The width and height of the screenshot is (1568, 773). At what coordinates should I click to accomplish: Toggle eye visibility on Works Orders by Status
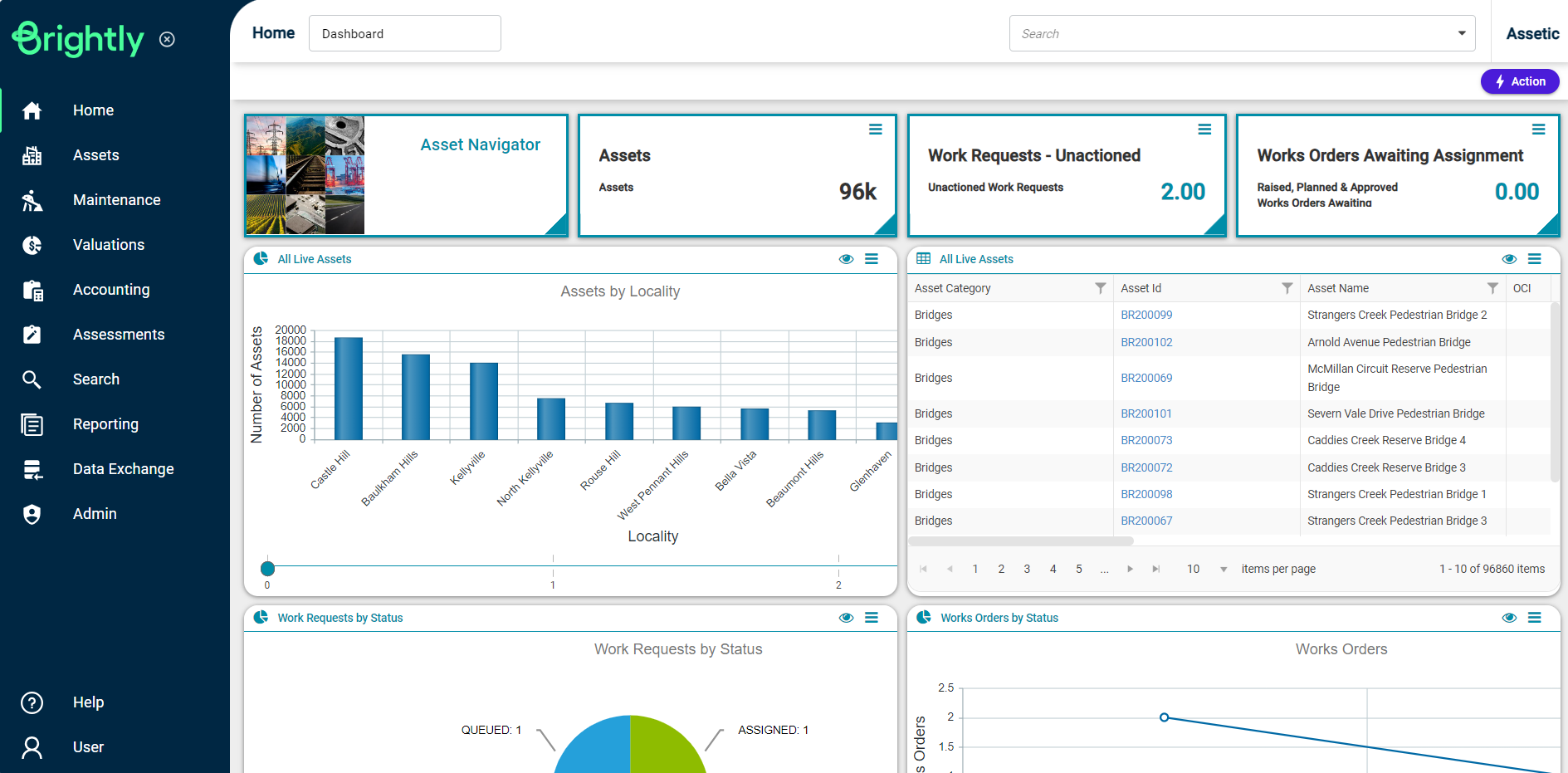(1509, 618)
